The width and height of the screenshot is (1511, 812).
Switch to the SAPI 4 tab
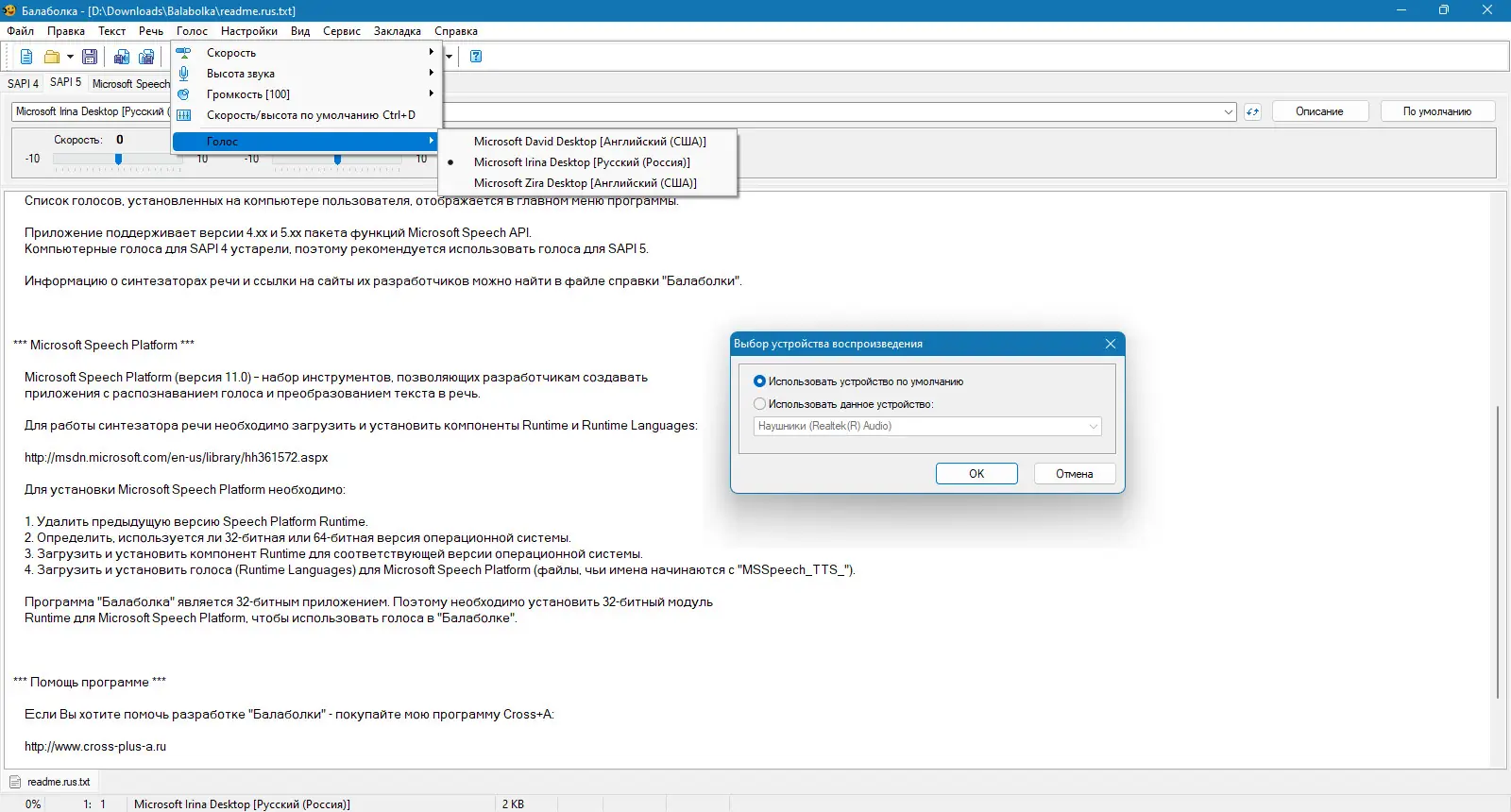tap(24, 84)
